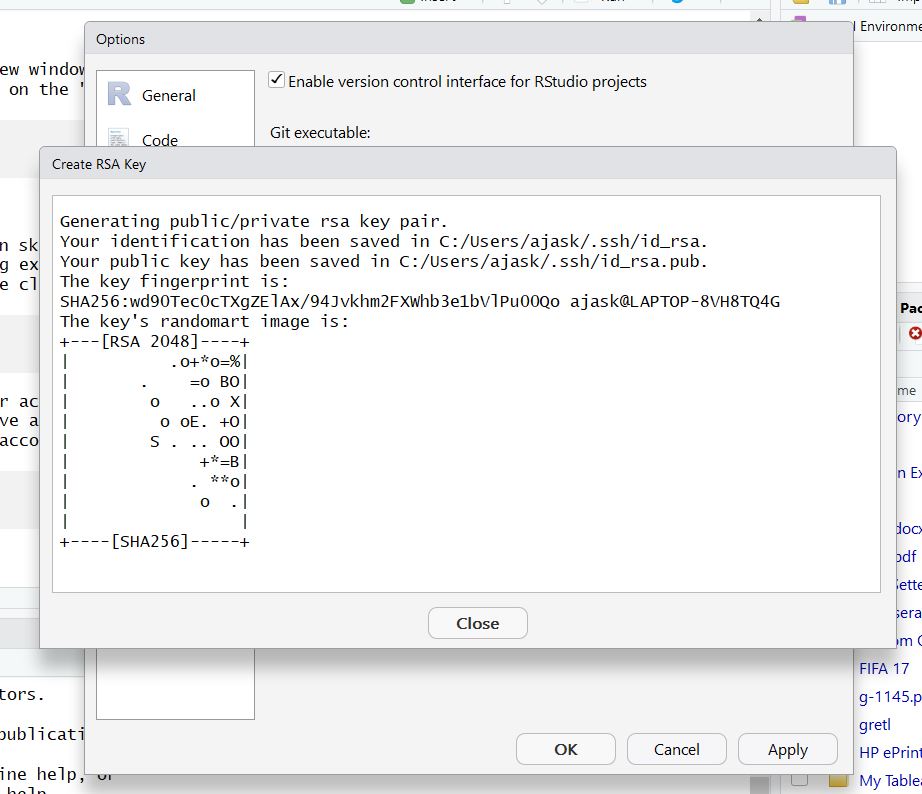This screenshot has height=794, width=922.
Task: Close the Create RSA Key dialog with Close button
Action: 477,623
